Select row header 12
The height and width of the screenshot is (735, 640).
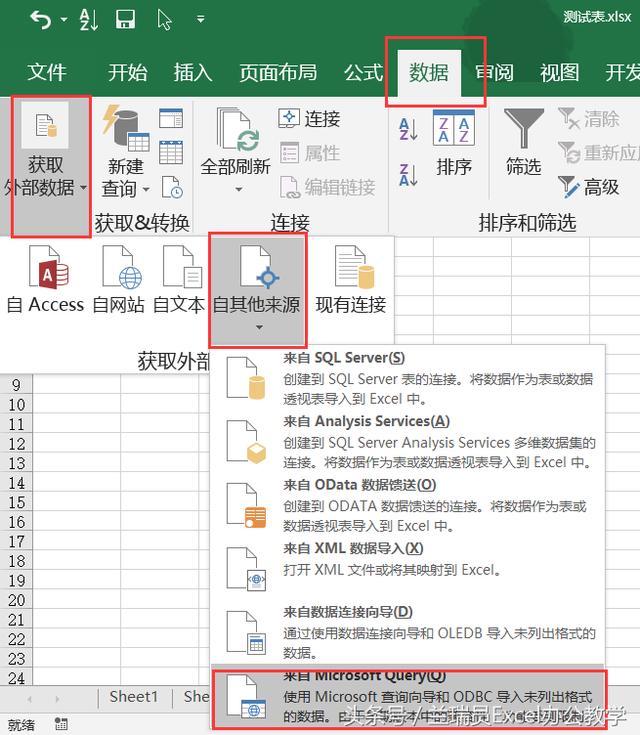(16, 444)
